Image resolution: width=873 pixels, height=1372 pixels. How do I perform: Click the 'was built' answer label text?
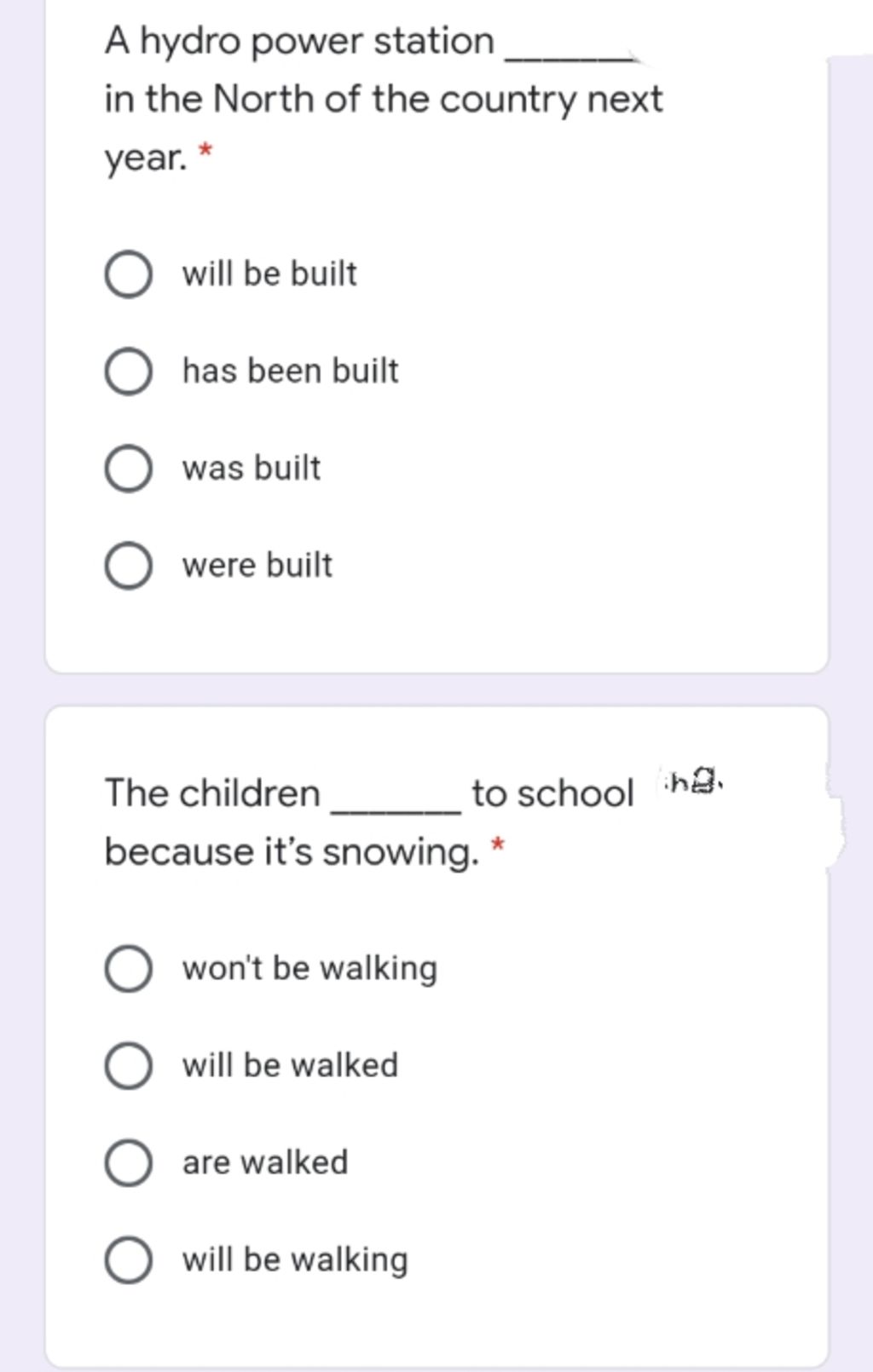click(251, 469)
